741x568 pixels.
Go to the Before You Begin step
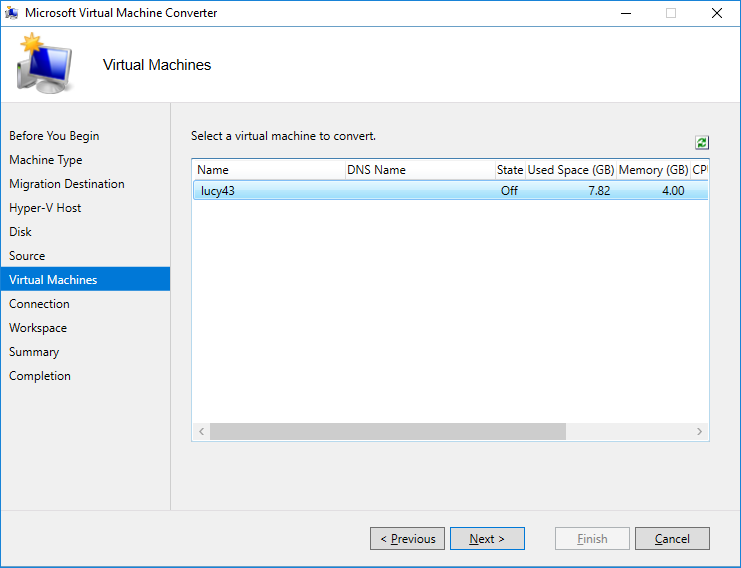(x=54, y=136)
